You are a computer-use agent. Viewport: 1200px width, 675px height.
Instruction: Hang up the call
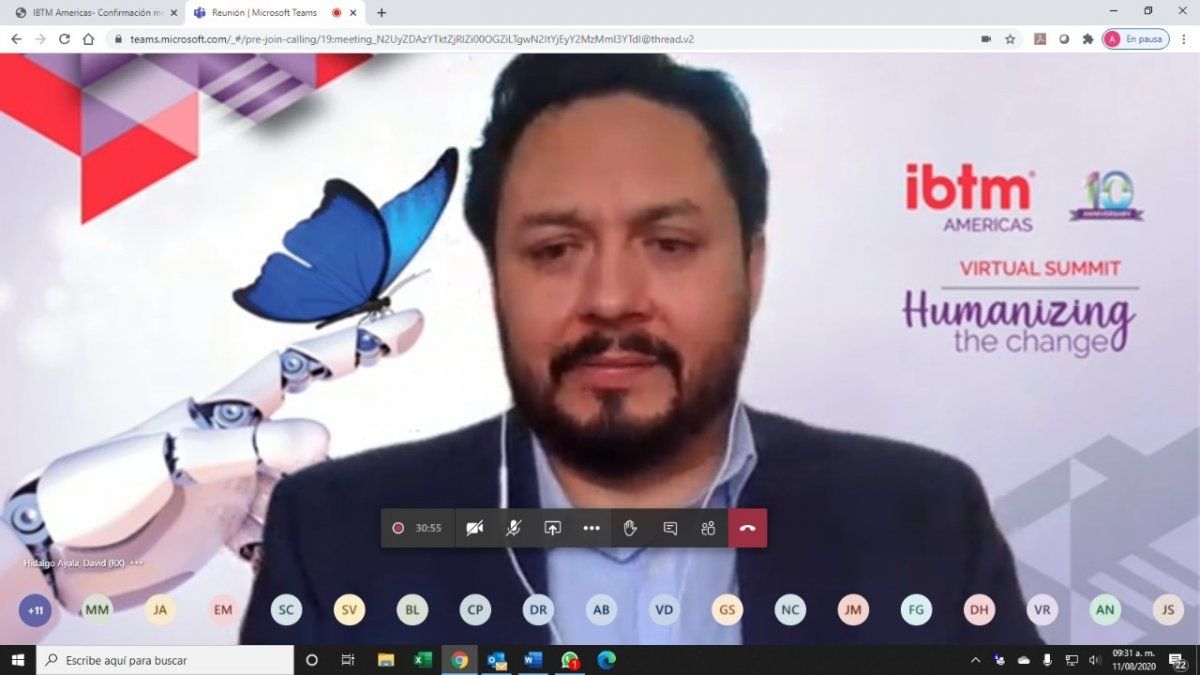[748, 527]
